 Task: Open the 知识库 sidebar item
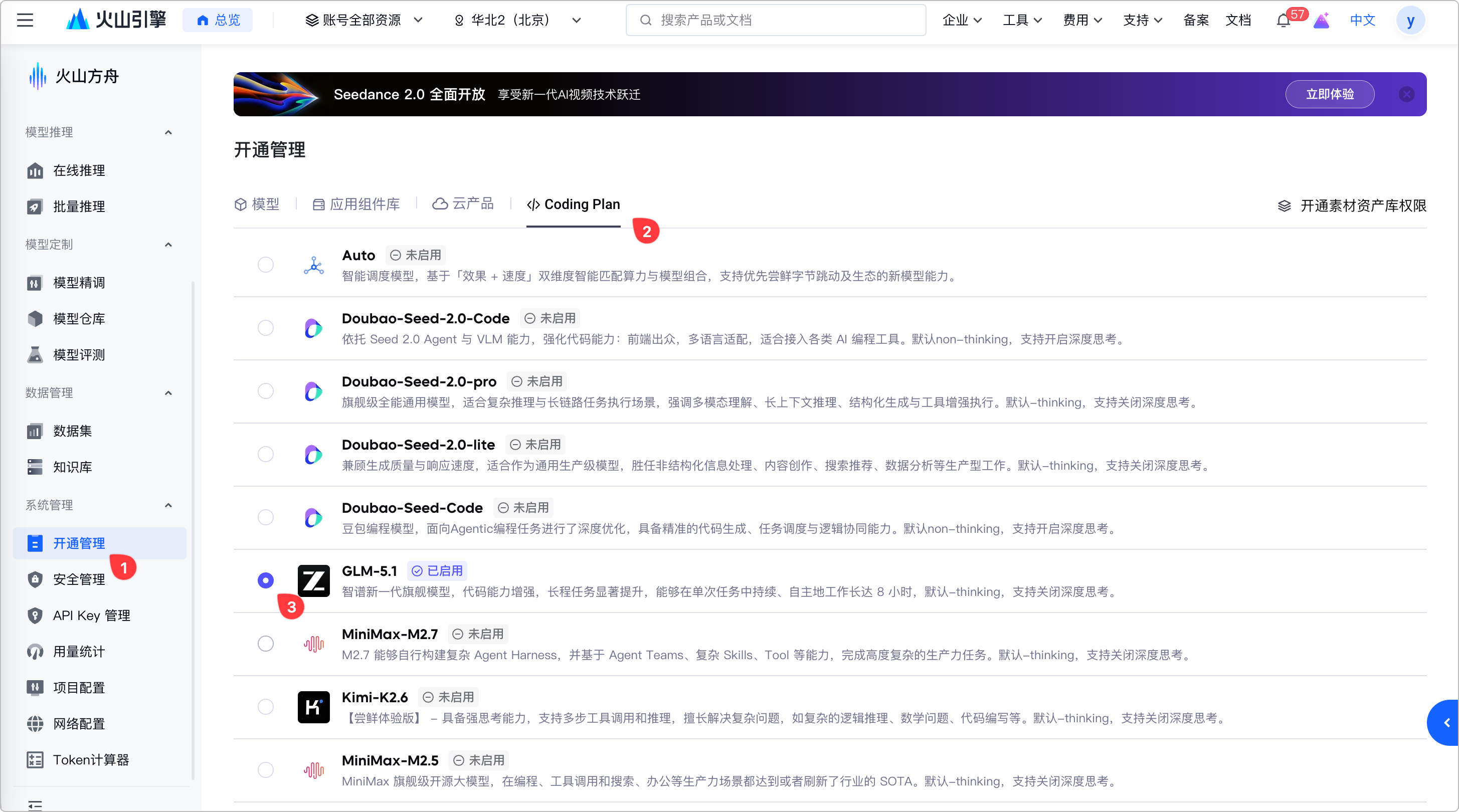(72, 467)
